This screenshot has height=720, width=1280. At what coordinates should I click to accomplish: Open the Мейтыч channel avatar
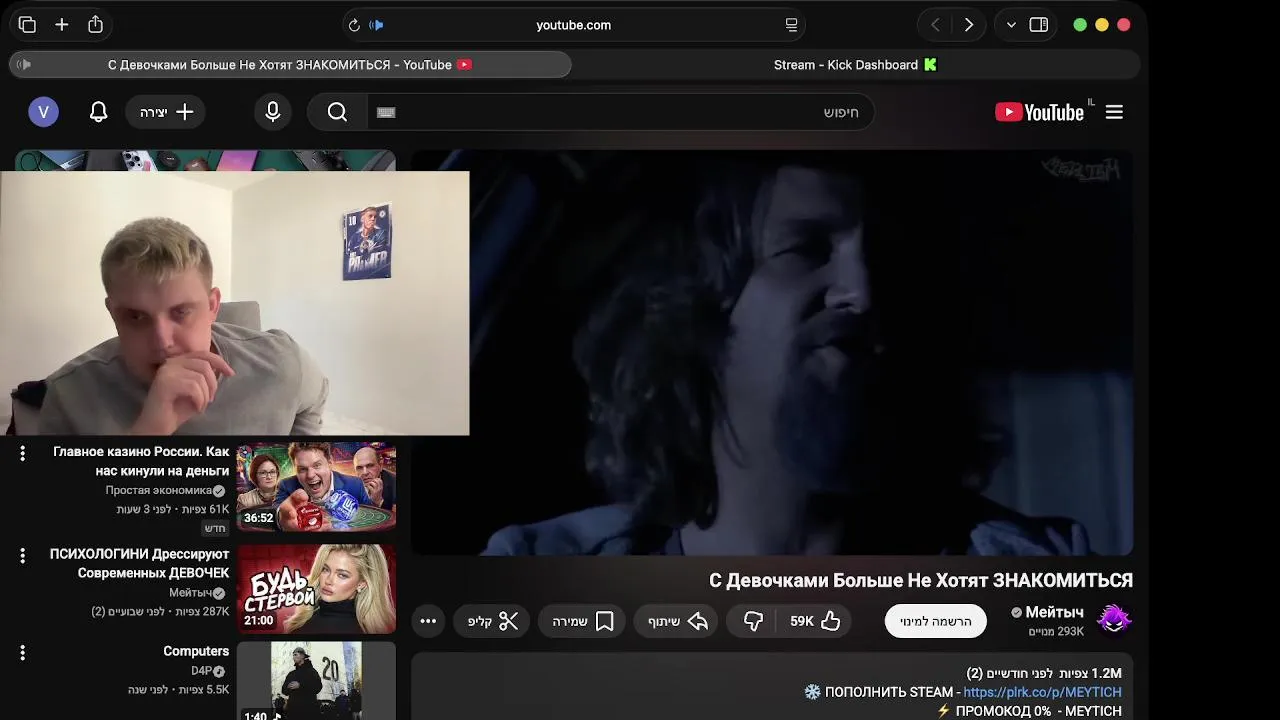tap(1114, 620)
